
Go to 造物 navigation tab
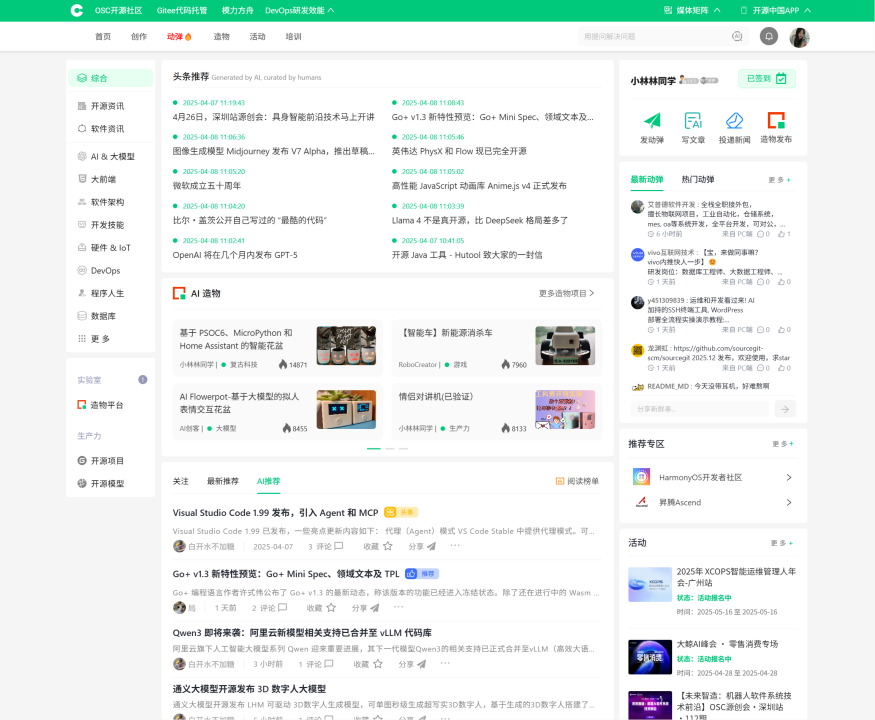point(222,36)
